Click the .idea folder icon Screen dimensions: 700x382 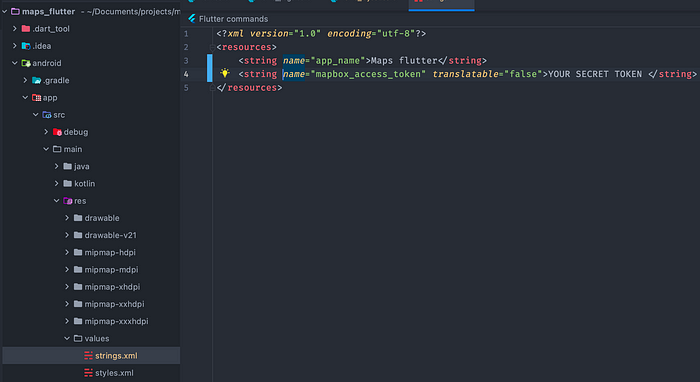click(26, 46)
